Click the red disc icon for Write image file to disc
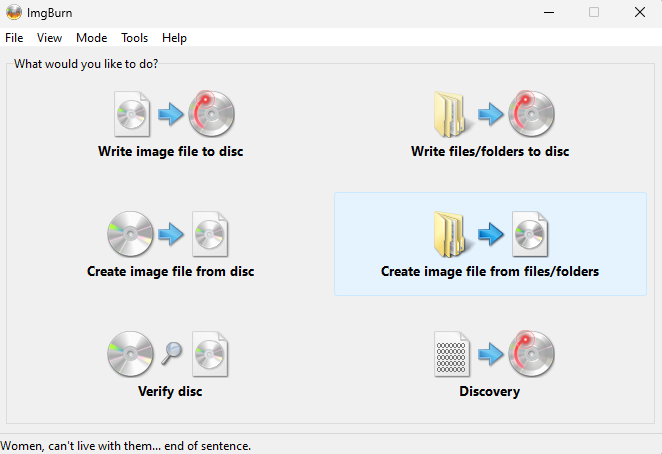 pos(211,113)
